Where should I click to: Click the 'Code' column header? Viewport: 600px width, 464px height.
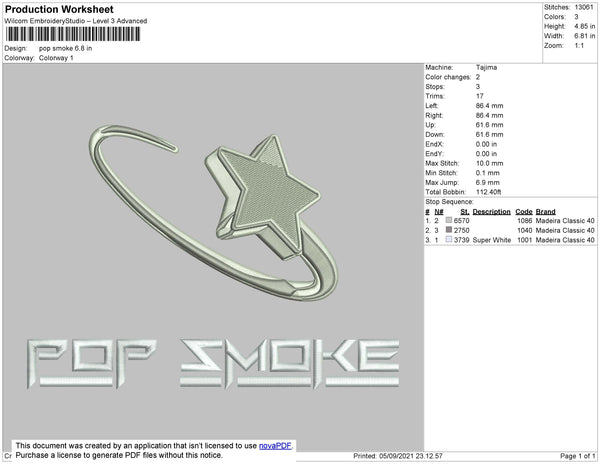click(524, 212)
